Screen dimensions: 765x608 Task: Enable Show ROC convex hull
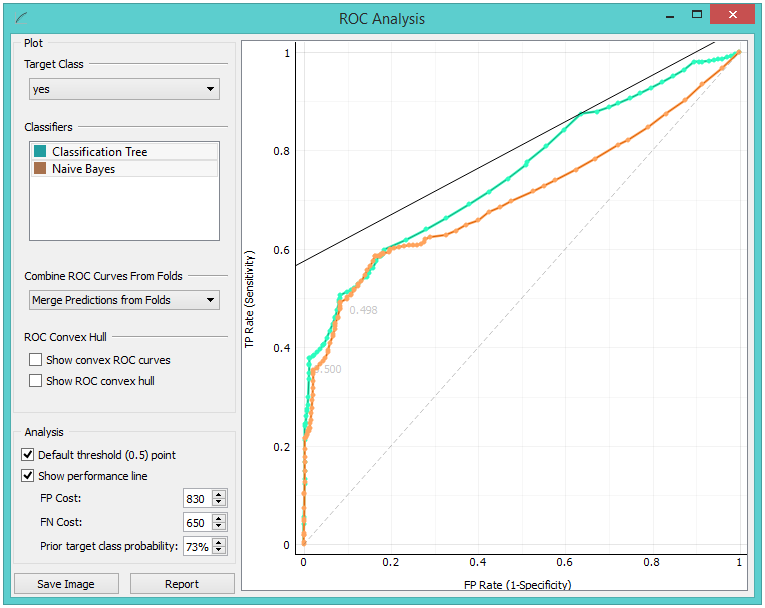pos(36,381)
